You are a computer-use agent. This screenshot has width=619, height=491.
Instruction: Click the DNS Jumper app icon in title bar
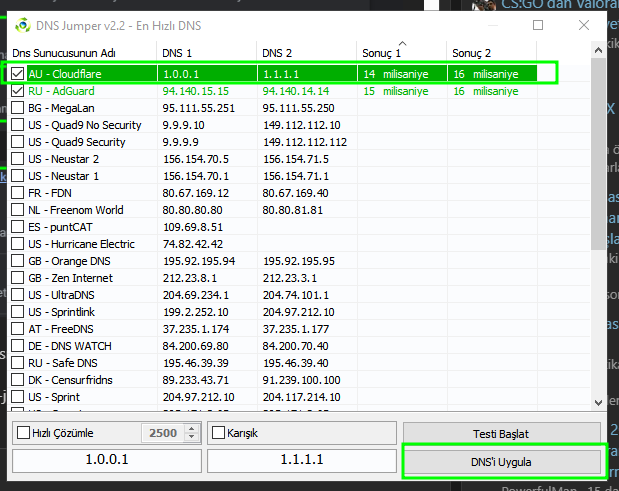[23, 26]
